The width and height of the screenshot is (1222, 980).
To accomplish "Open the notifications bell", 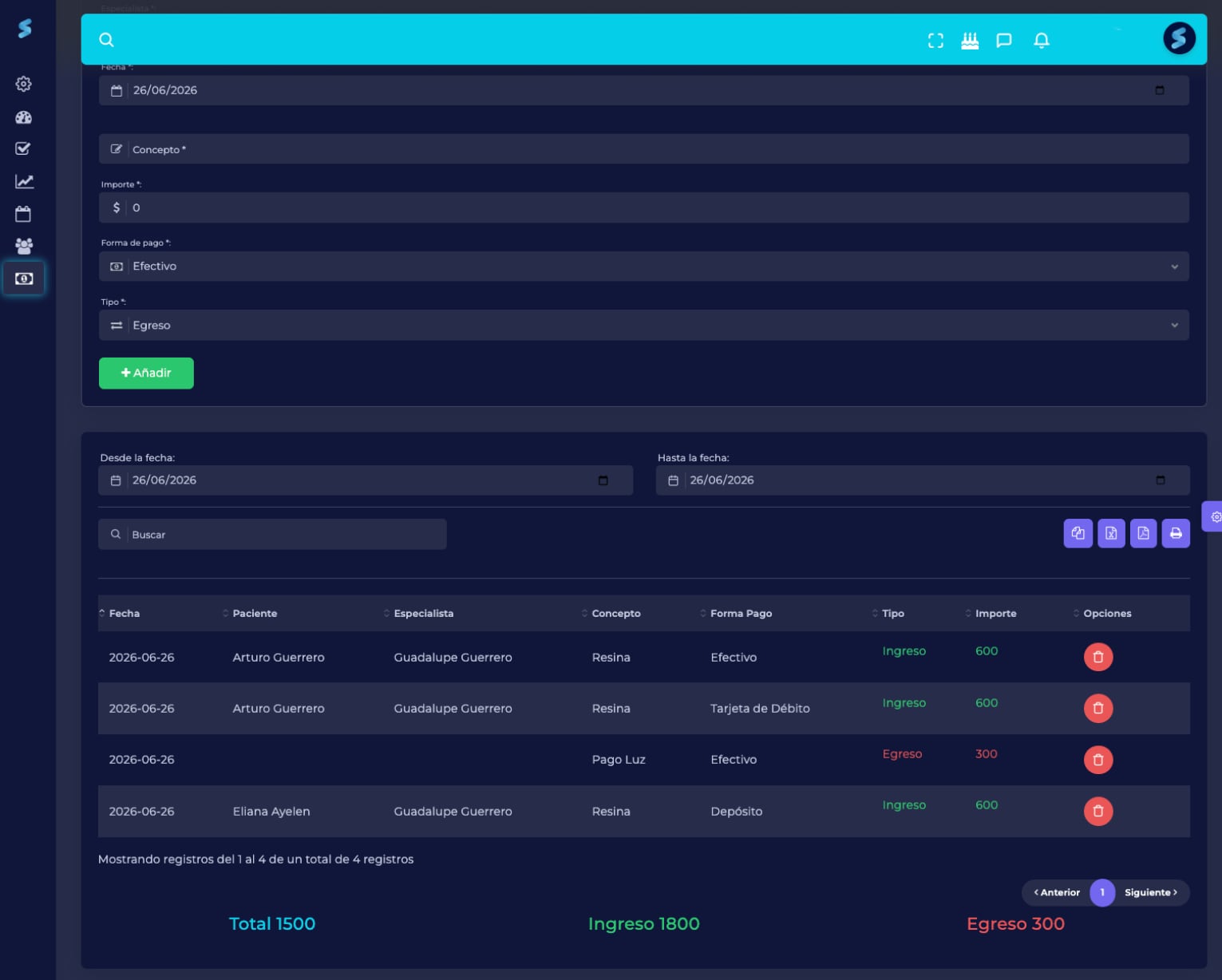I will [1041, 40].
